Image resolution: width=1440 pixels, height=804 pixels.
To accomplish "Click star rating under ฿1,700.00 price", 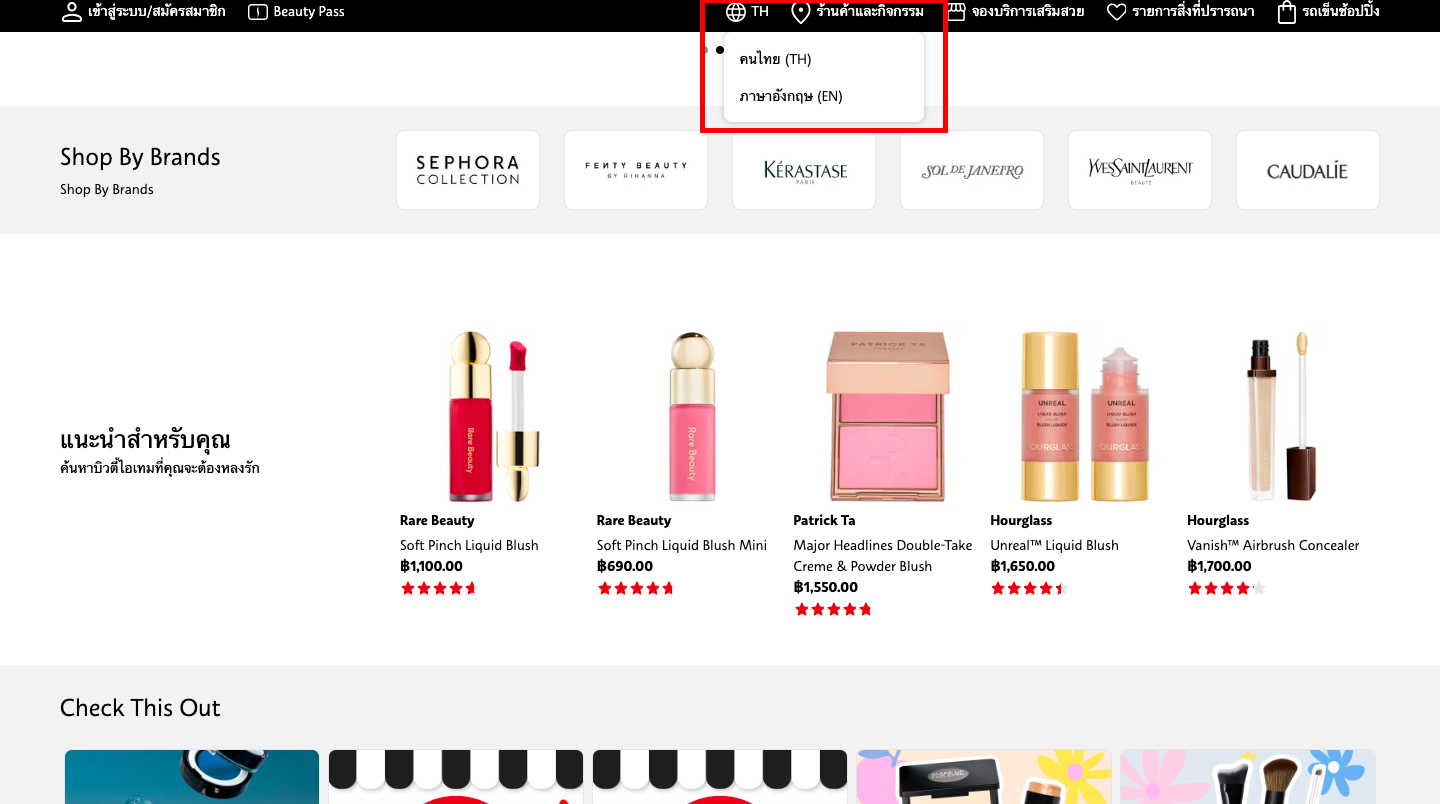I will click(x=1226, y=588).
